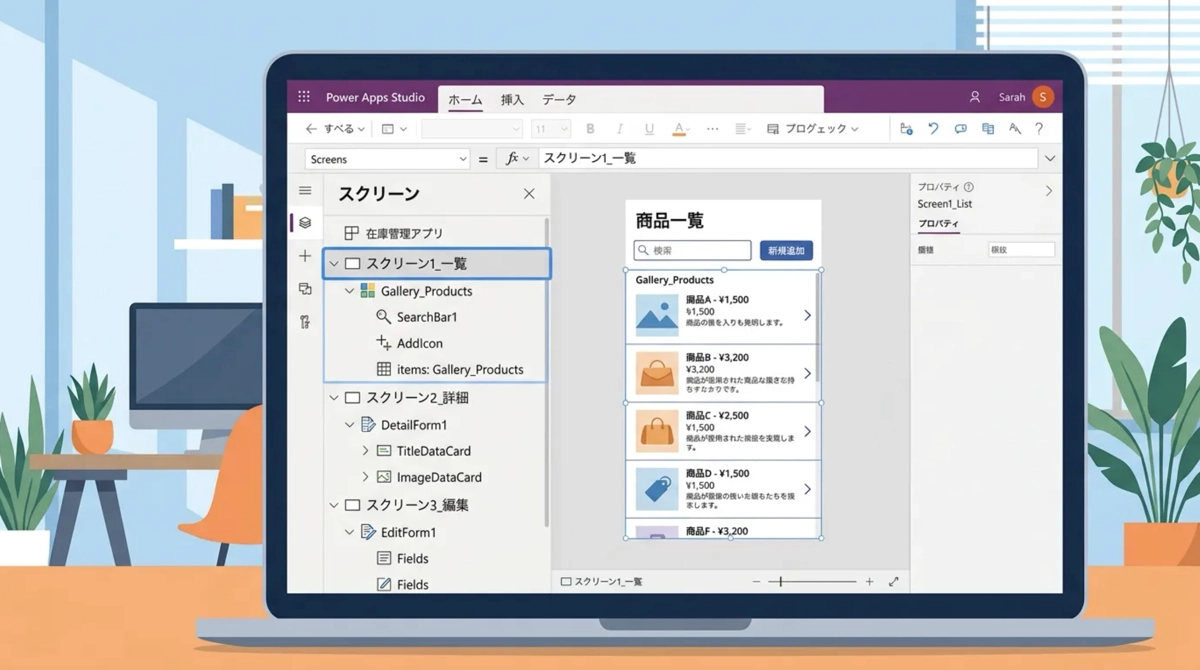Open the app launcher waffle icon
Viewport: 1200px width, 670px height.
click(x=304, y=97)
